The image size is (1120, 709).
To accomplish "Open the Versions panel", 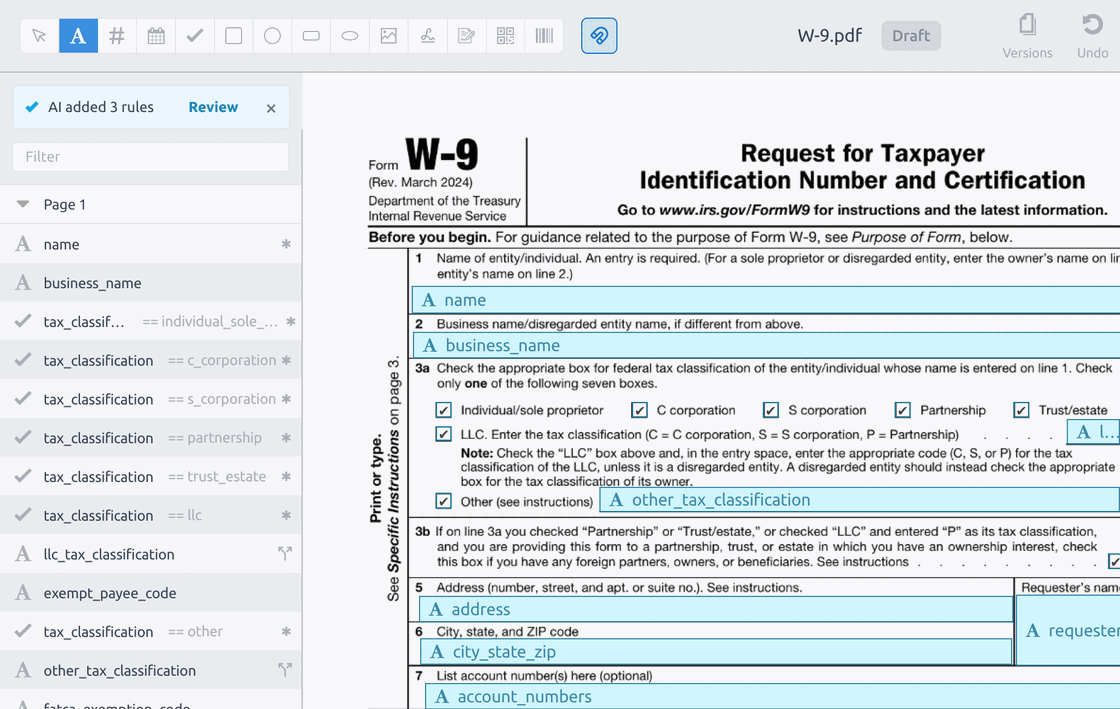I will point(1027,36).
